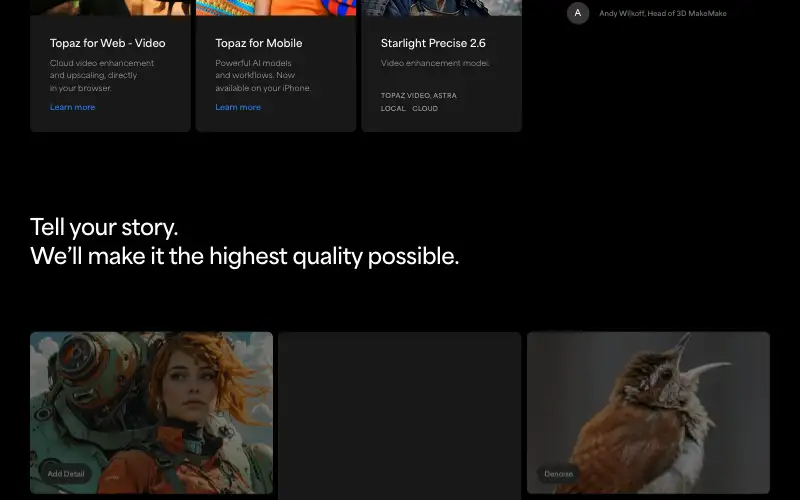Open the Topaz for Mobile card title
800x500 pixels.
(259, 43)
